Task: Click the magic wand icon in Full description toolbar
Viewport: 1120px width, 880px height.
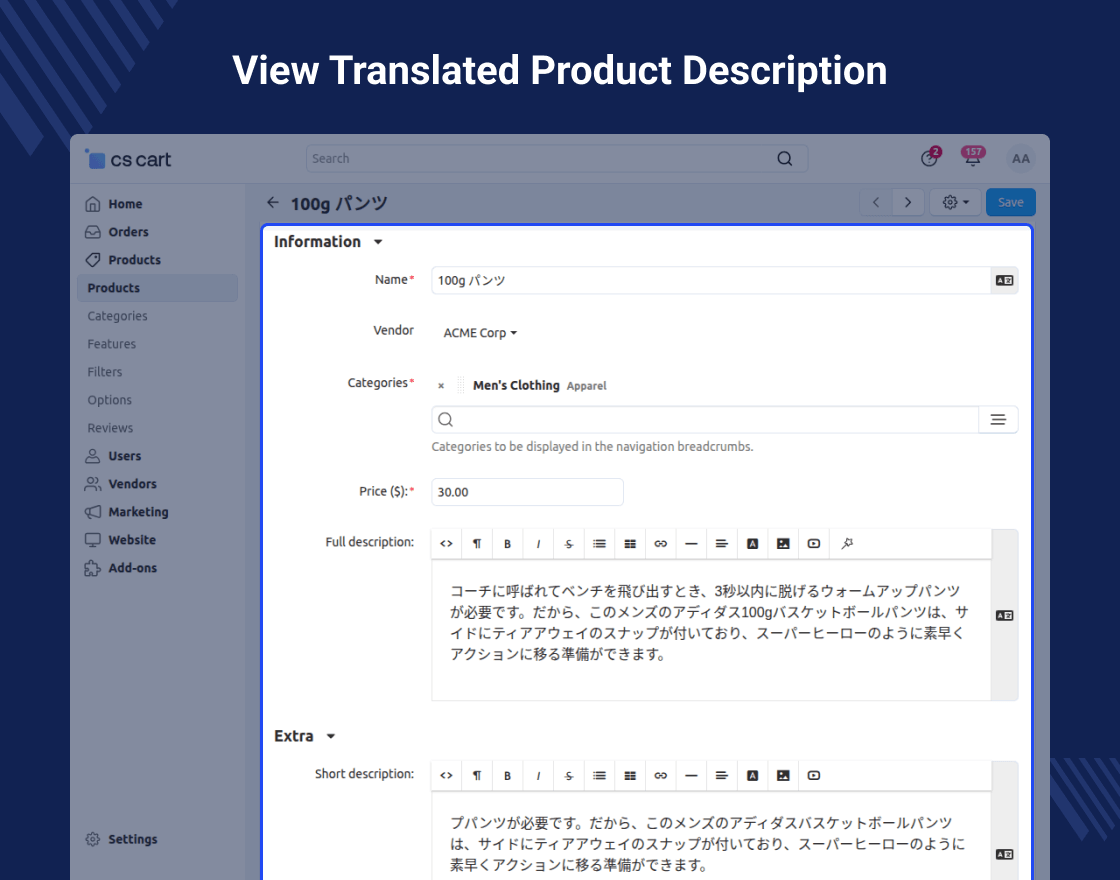Action: coord(846,544)
